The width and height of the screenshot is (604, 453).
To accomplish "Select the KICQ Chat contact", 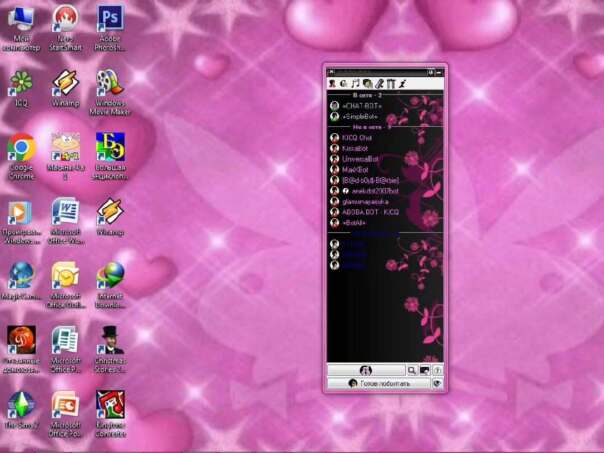I will click(357, 138).
